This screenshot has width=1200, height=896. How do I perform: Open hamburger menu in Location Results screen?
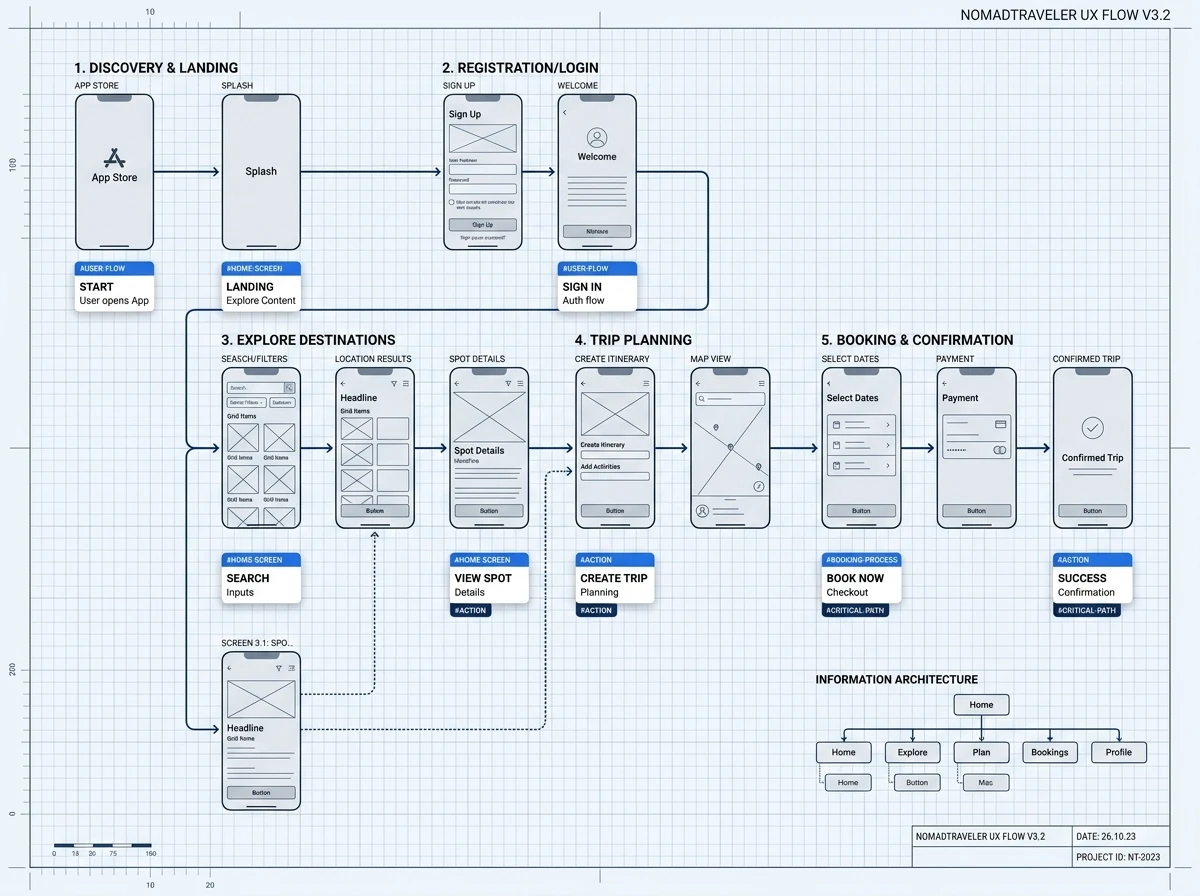click(x=405, y=383)
